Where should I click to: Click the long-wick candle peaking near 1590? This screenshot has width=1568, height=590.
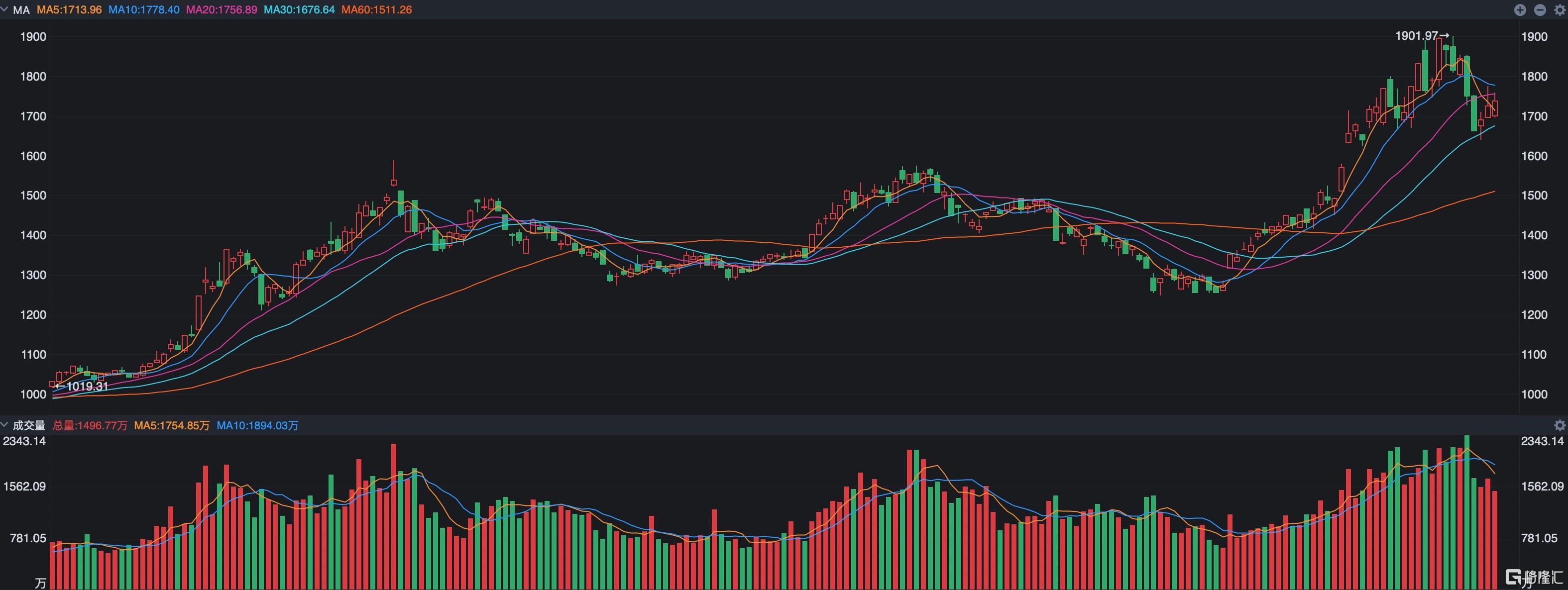tap(394, 174)
